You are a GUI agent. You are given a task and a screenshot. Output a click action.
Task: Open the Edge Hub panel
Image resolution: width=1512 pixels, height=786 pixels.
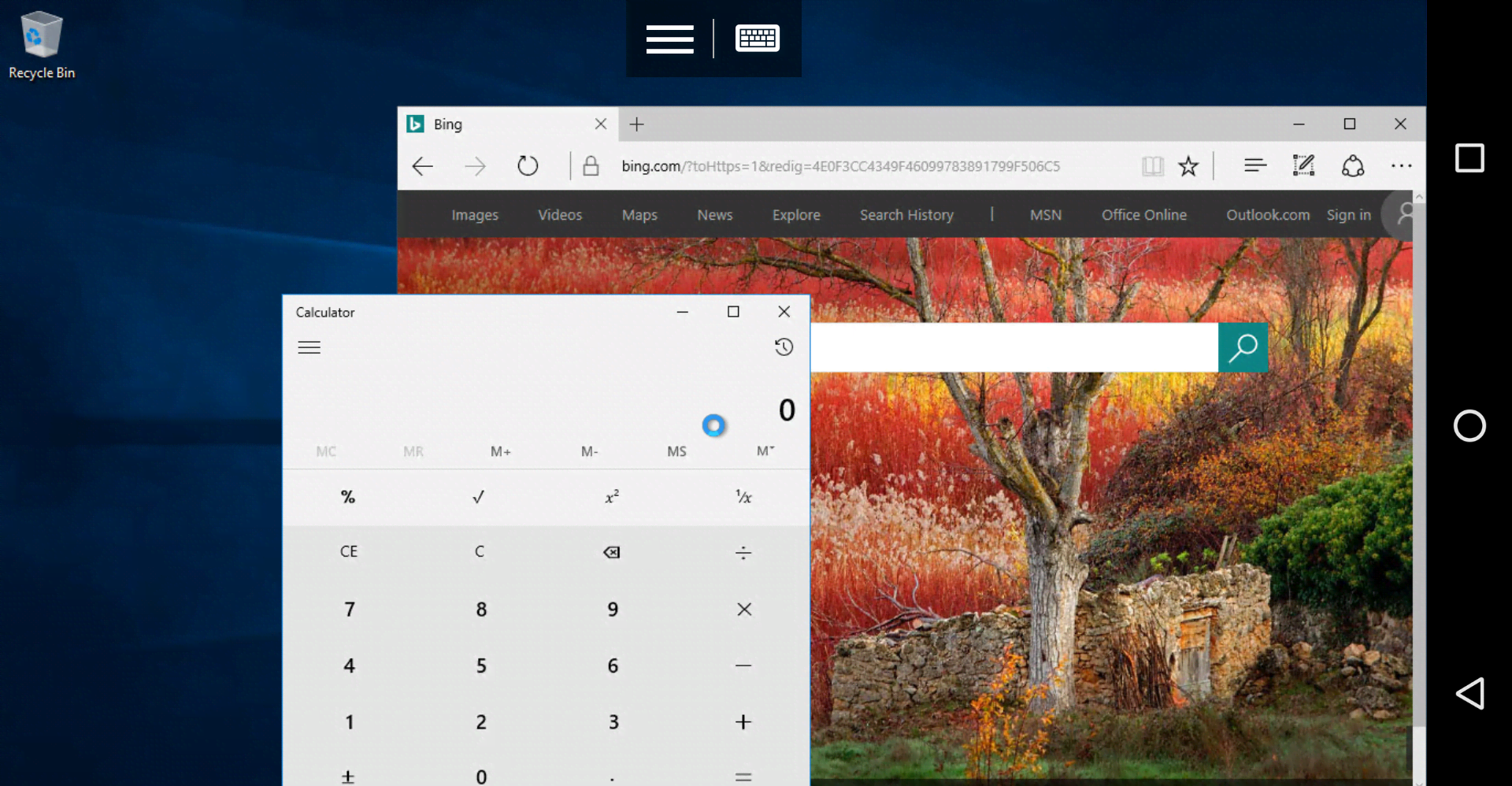pyautogui.click(x=1255, y=165)
